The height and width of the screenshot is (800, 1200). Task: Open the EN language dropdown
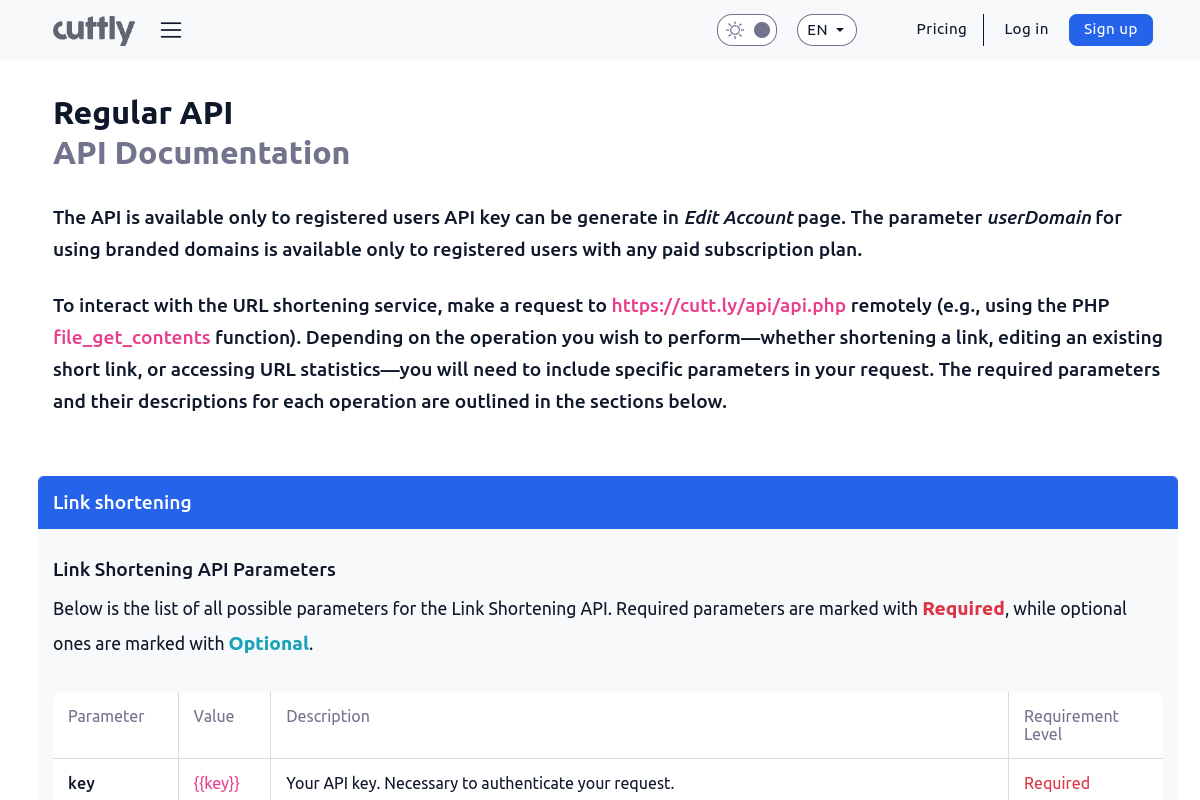pos(827,30)
